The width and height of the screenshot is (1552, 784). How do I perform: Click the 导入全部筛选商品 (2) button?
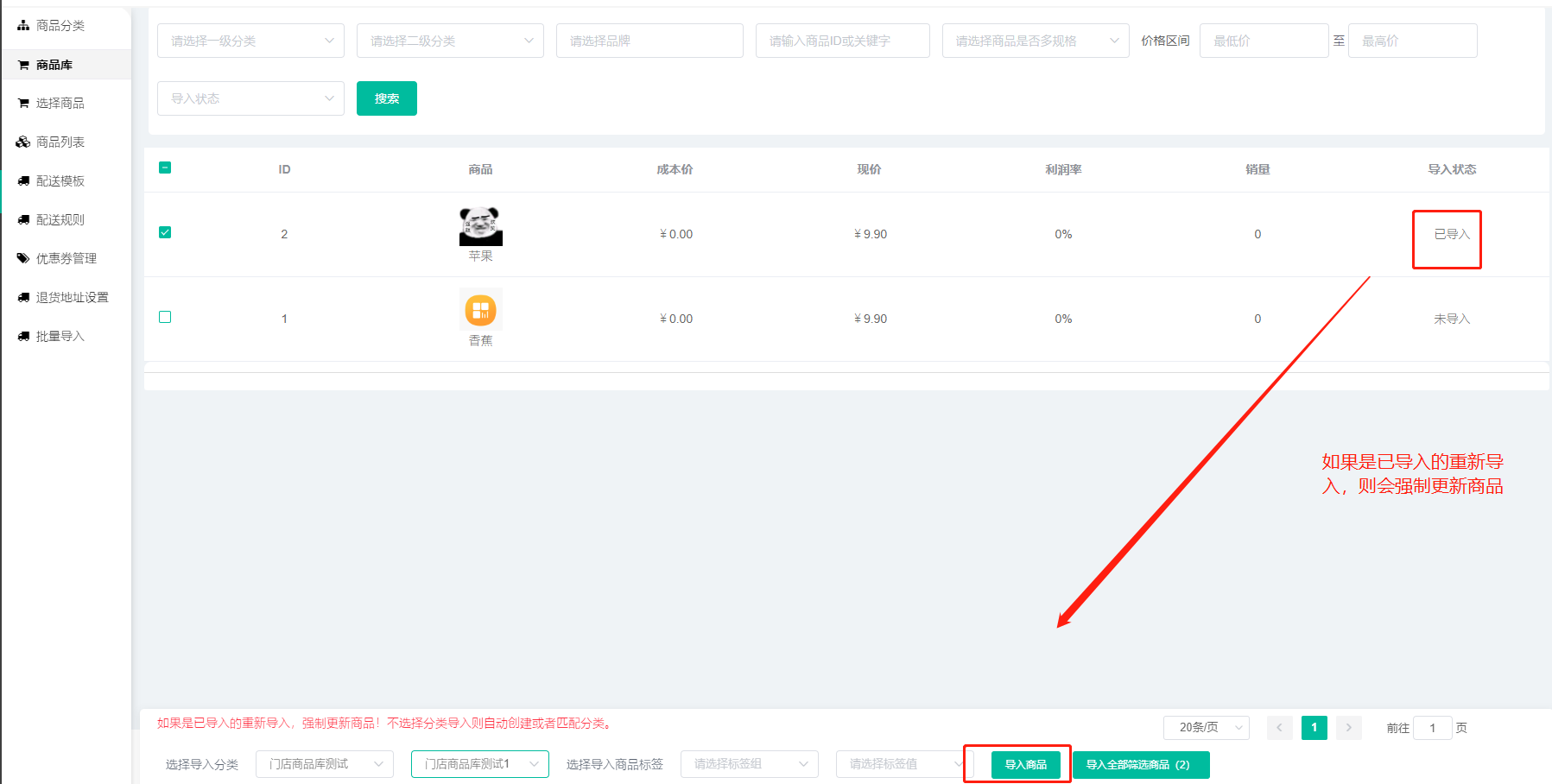pyautogui.click(x=1141, y=765)
